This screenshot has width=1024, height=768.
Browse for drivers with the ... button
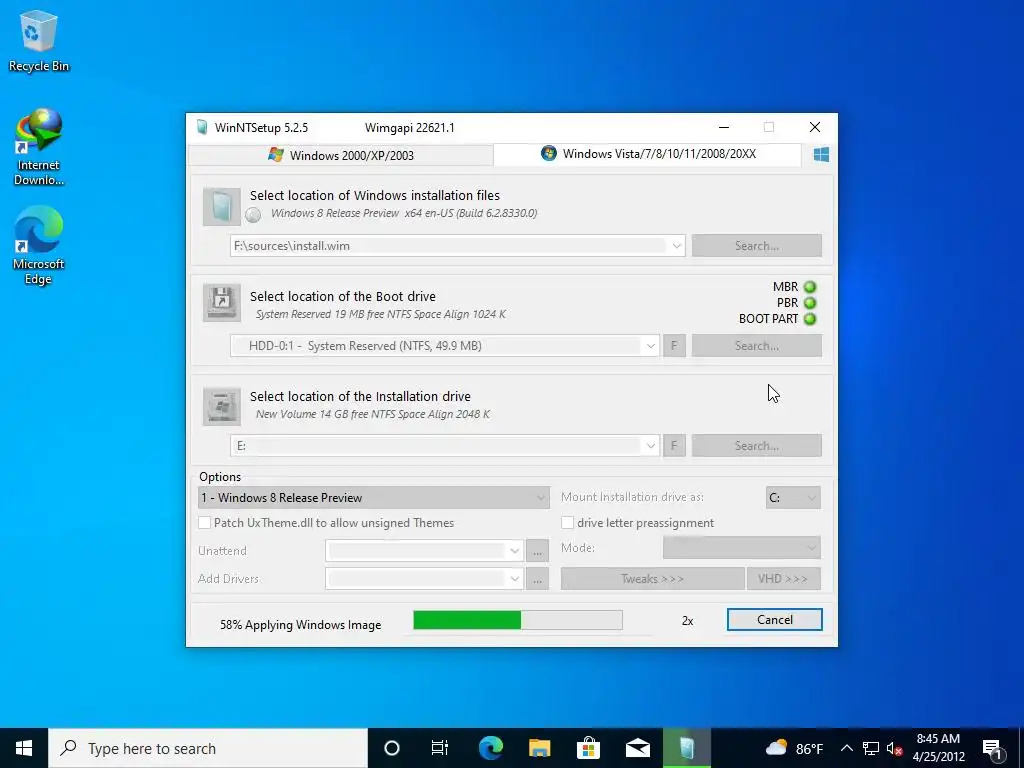[x=537, y=579]
